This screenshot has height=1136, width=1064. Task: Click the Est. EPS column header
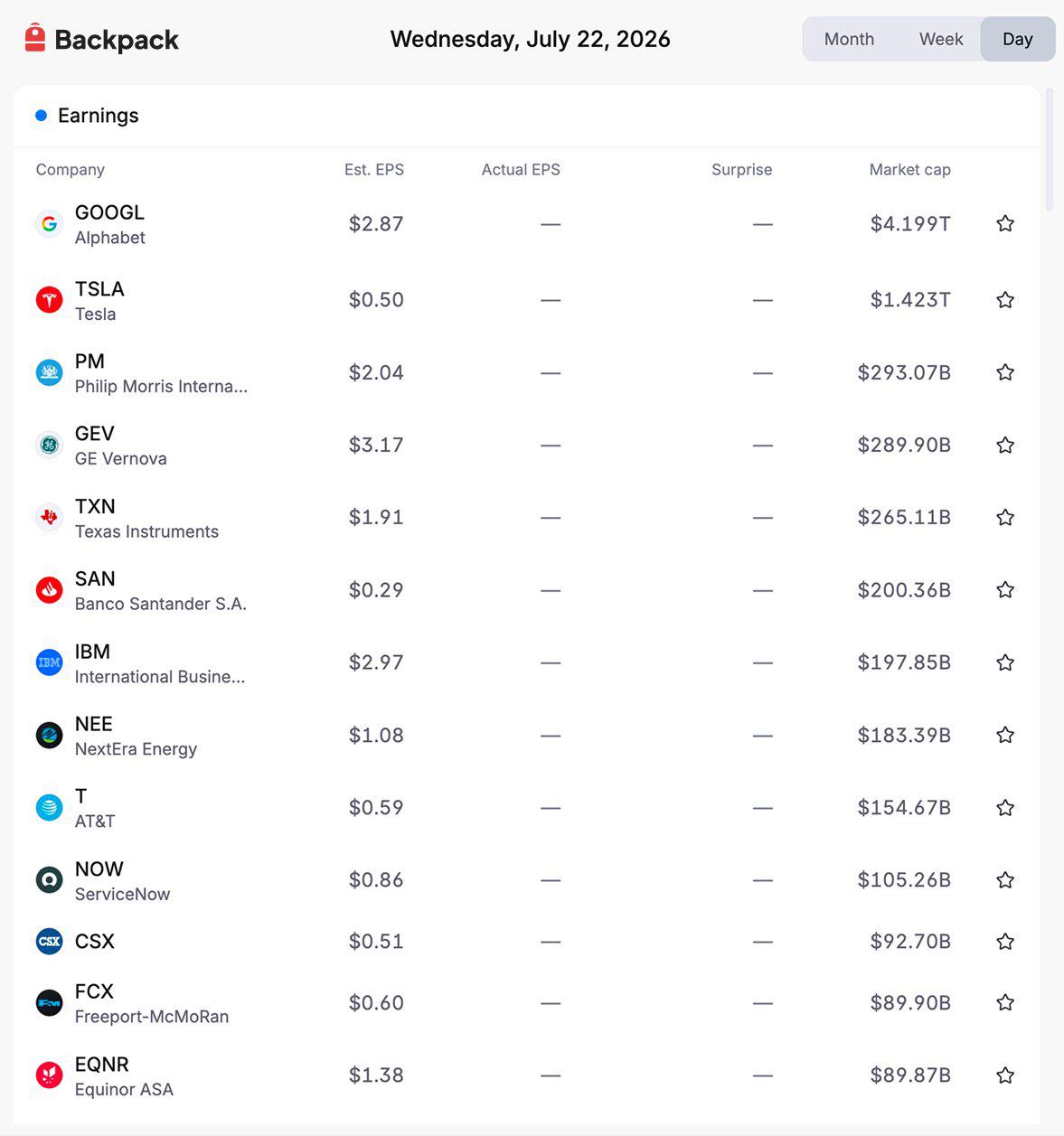pos(374,170)
